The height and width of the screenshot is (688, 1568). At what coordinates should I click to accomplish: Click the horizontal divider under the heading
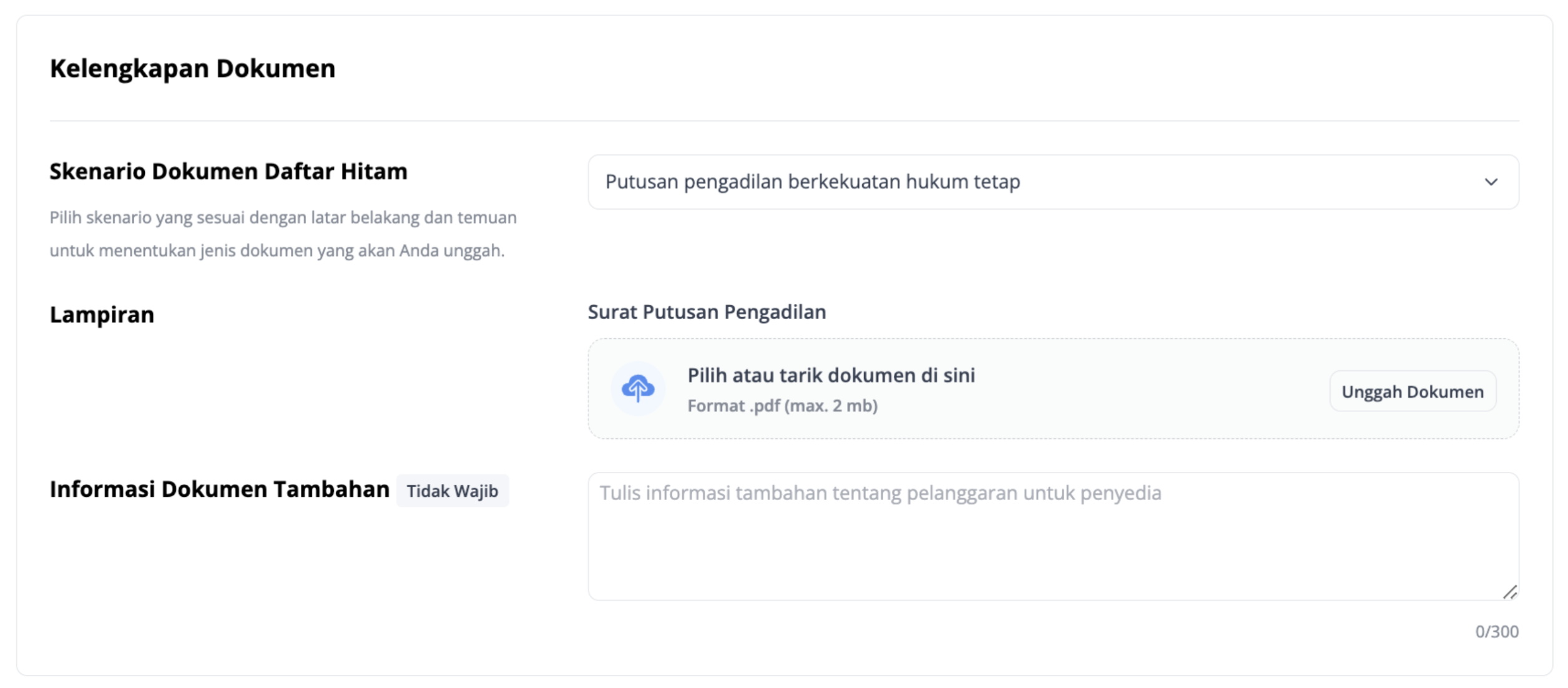[x=784, y=120]
